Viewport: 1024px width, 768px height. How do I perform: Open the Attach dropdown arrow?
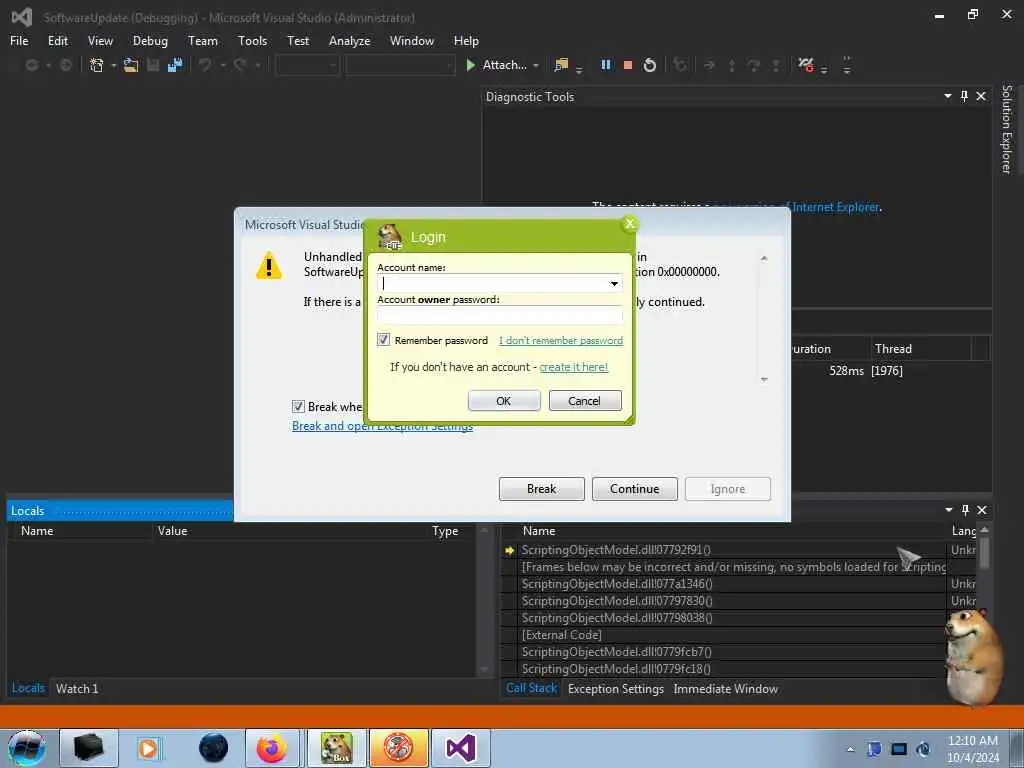tap(536, 65)
